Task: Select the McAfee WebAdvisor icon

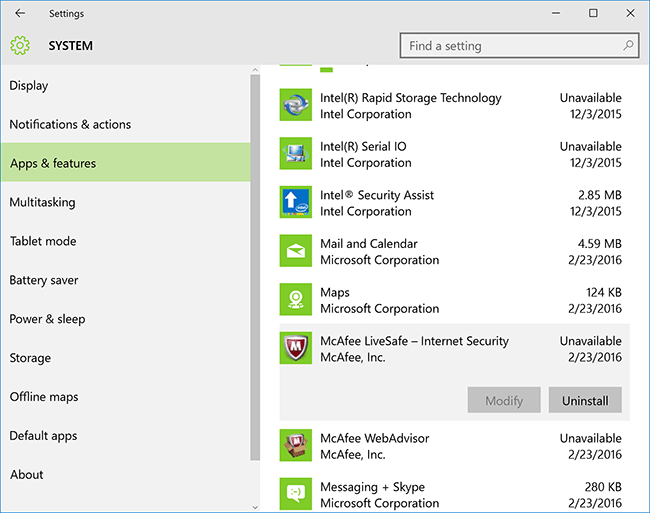Action: tap(296, 445)
